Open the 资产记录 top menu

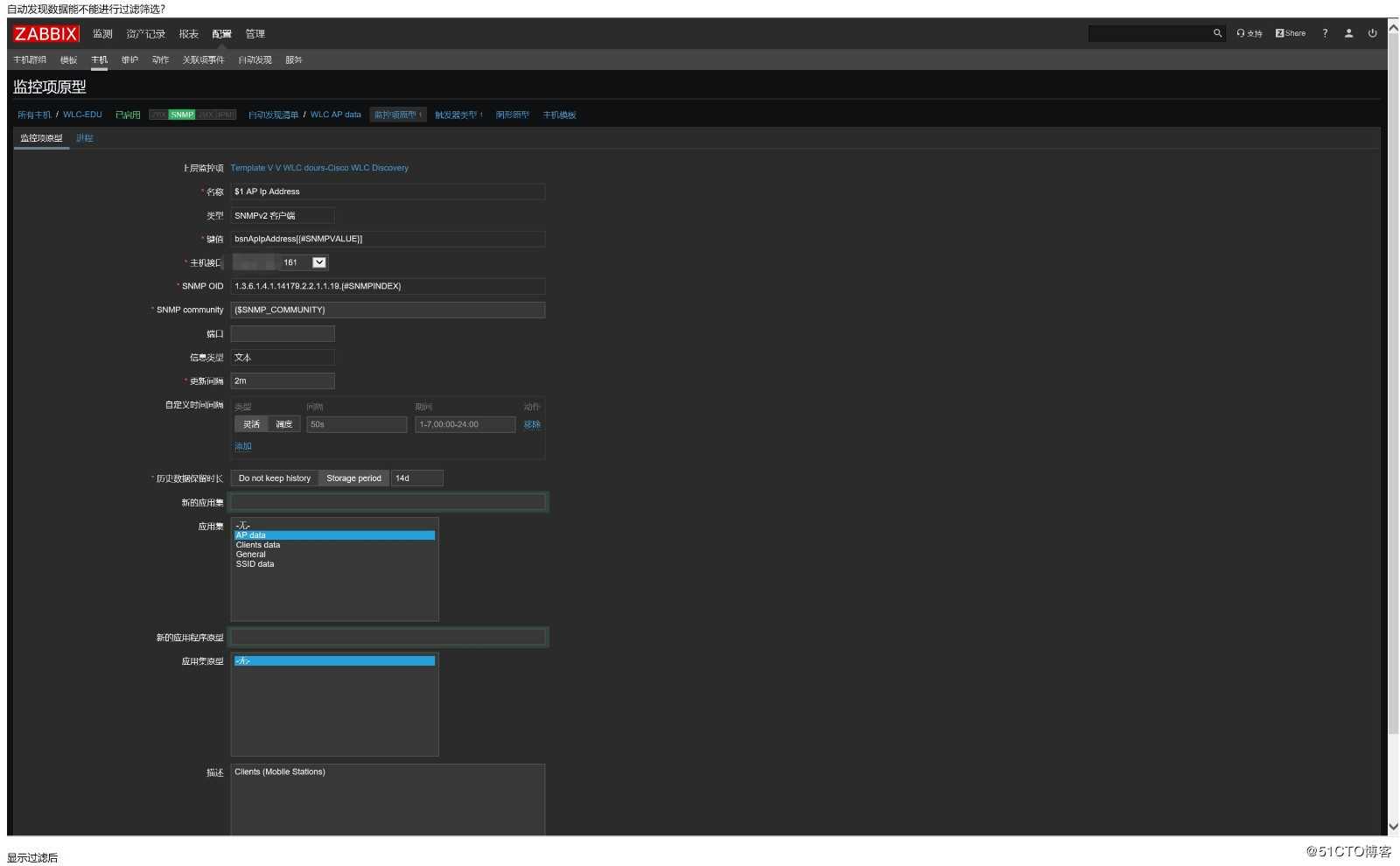point(145,34)
